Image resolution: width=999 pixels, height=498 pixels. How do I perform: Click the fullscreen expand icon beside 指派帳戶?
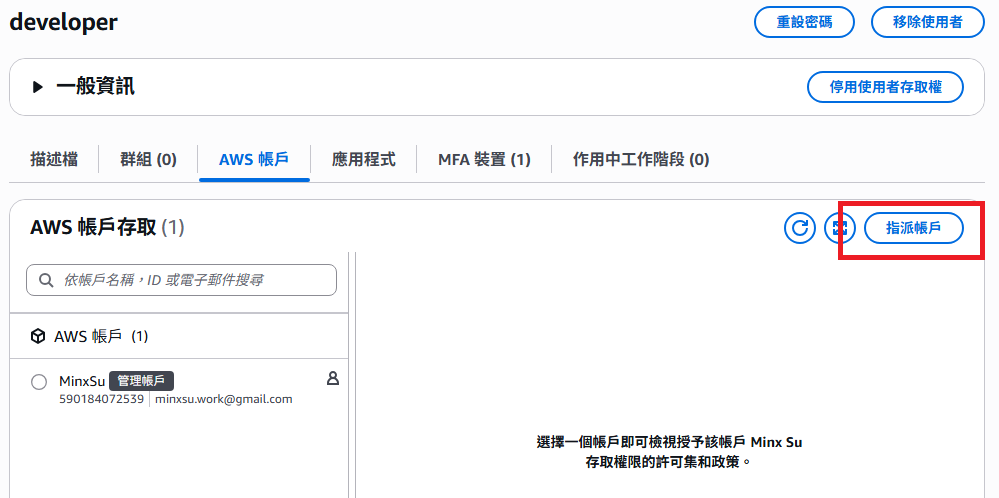(840, 228)
